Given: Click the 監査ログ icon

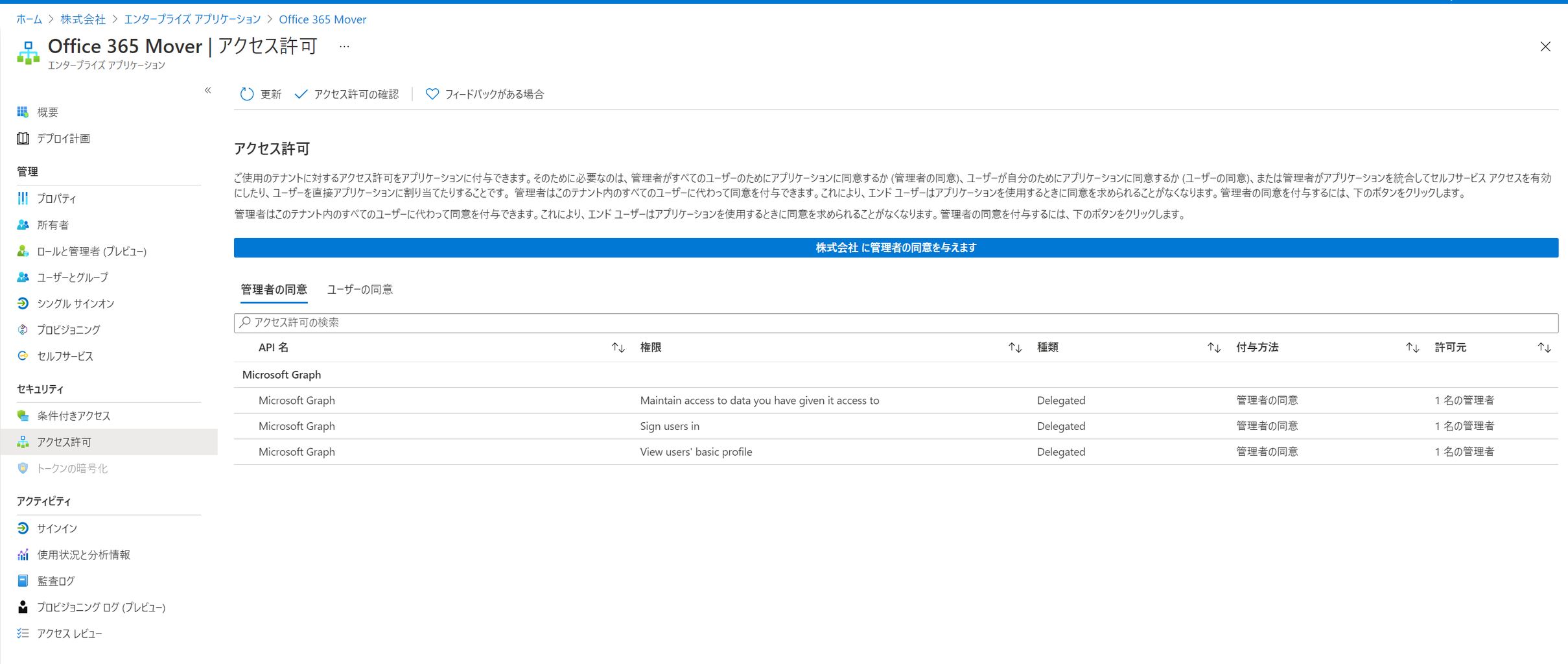Looking at the screenshot, I should [x=23, y=581].
